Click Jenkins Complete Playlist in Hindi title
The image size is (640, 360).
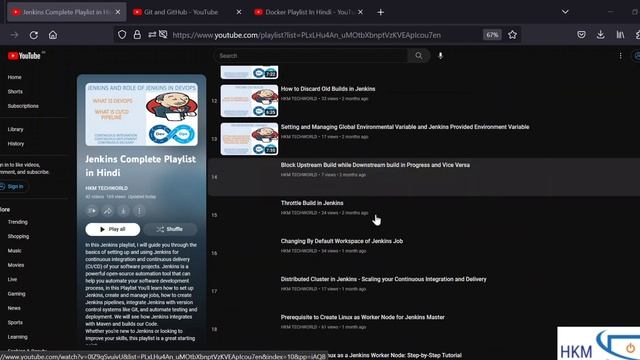(140, 166)
